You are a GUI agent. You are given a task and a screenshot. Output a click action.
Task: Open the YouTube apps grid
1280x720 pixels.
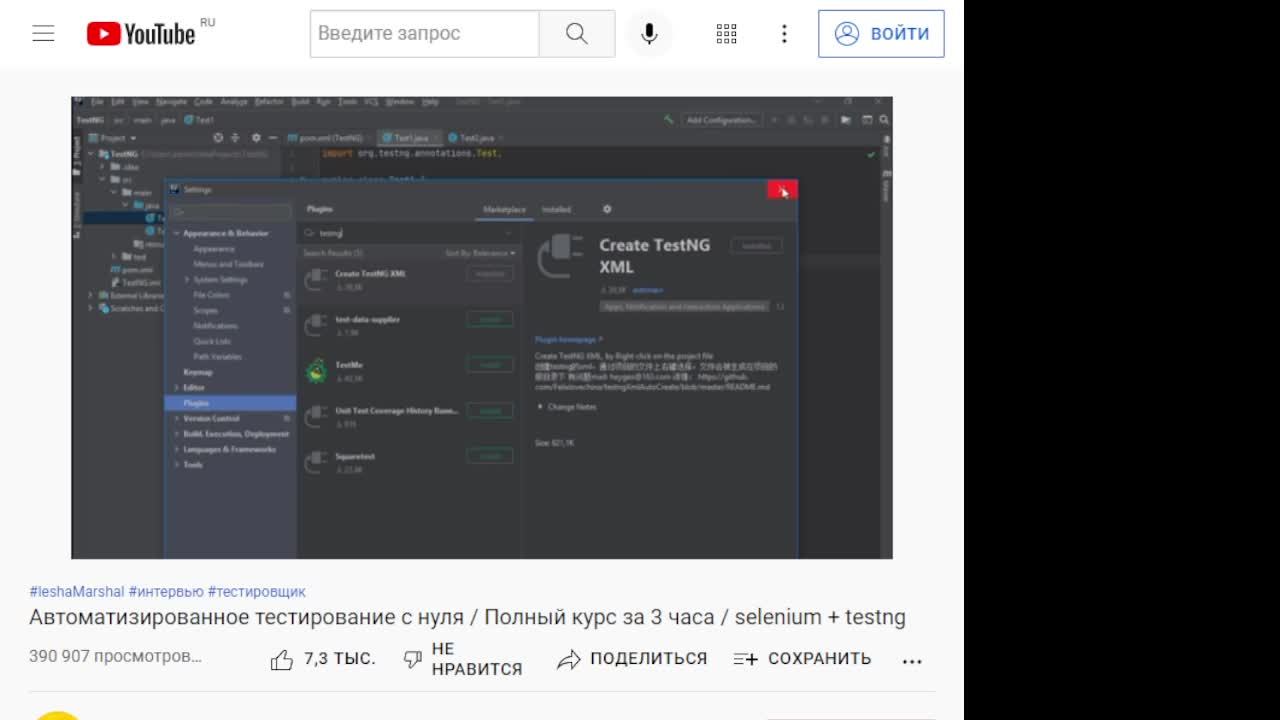click(727, 33)
